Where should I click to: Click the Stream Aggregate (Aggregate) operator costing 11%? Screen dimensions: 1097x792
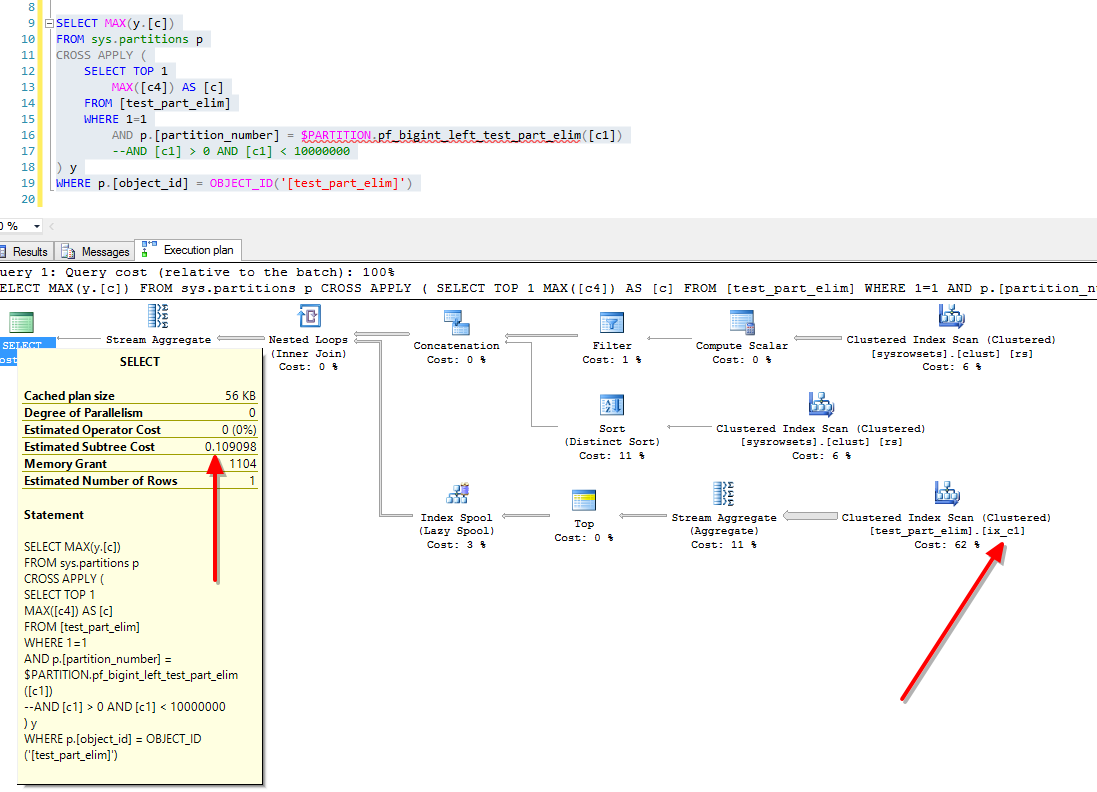point(723,494)
